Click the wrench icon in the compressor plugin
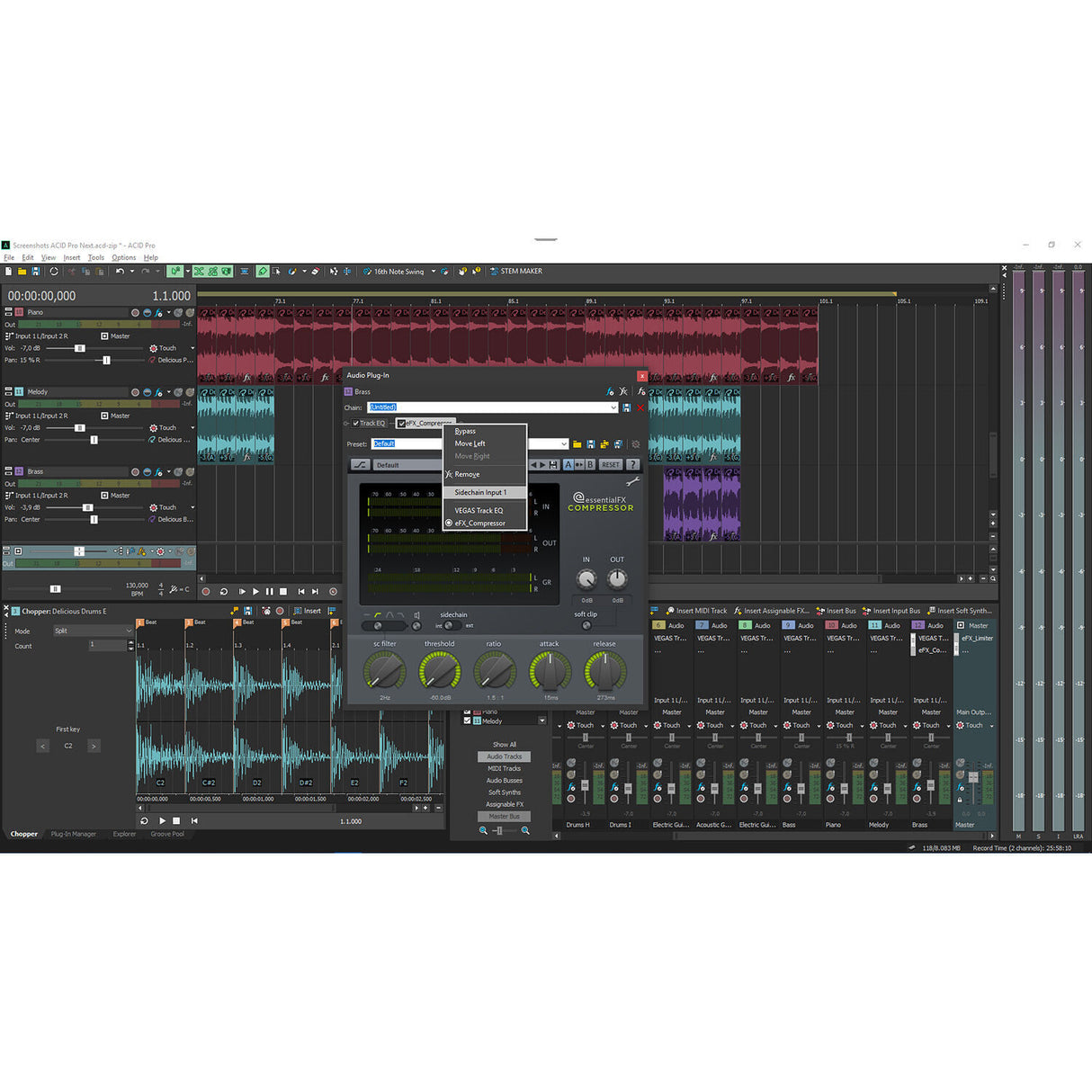 [x=633, y=480]
